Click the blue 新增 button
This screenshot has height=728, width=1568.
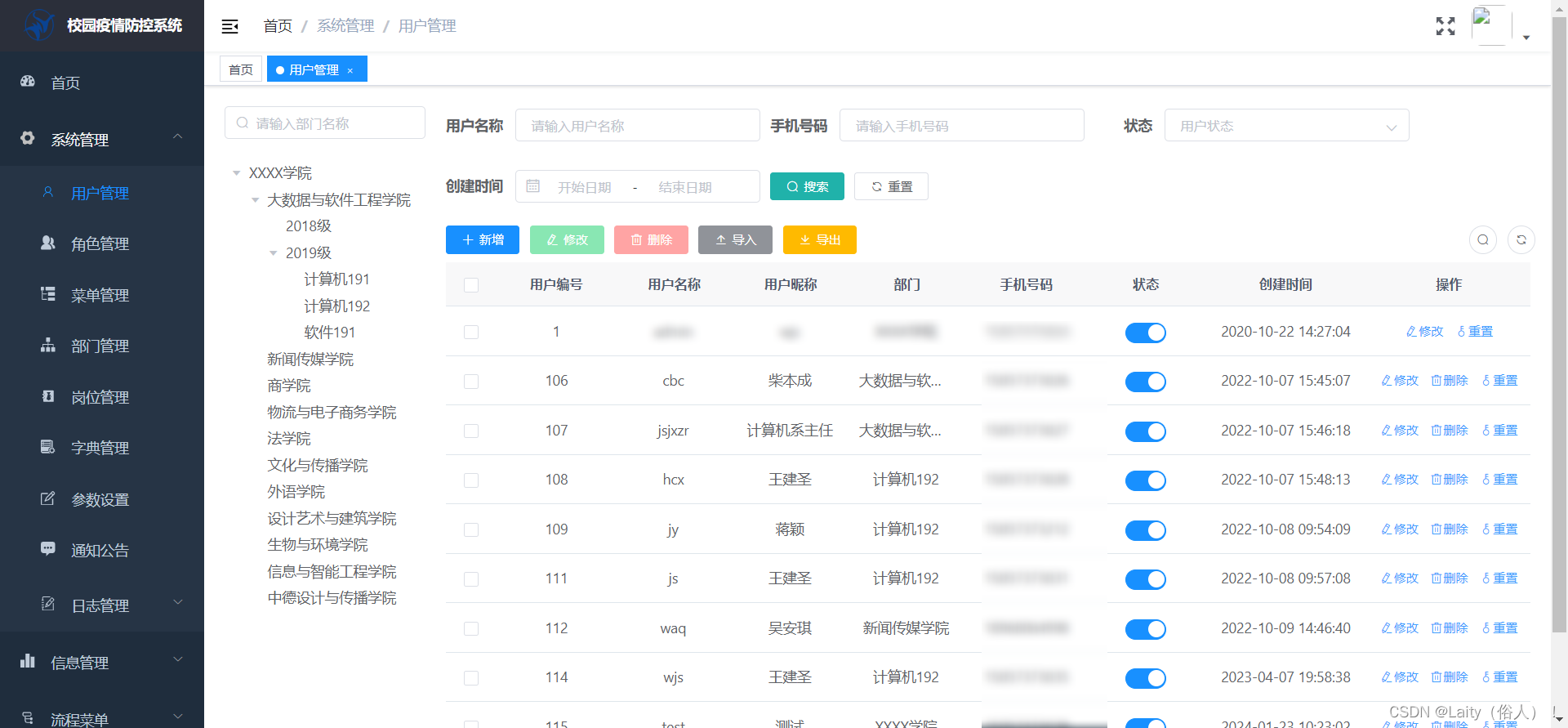(483, 240)
